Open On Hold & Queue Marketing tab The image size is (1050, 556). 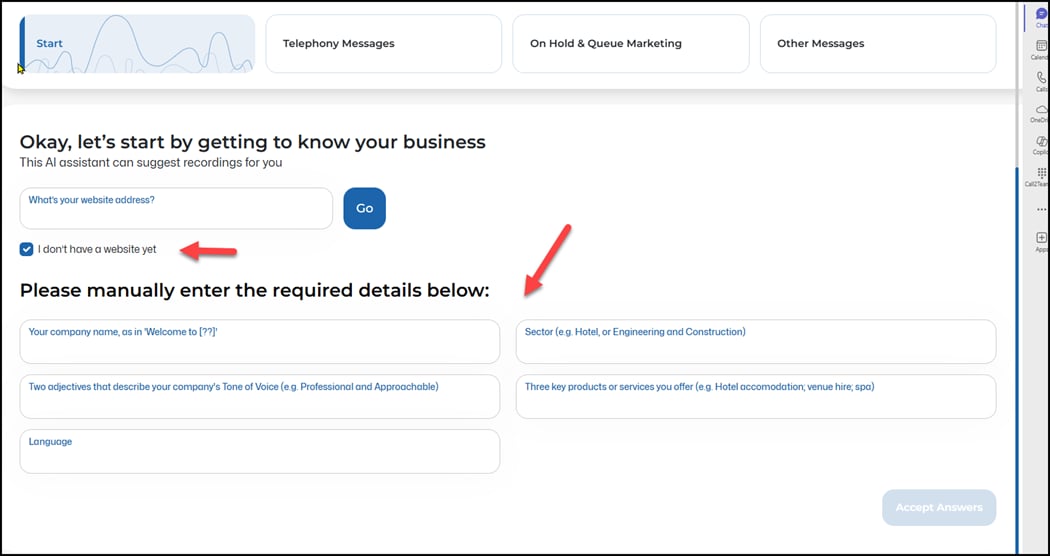(630, 44)
